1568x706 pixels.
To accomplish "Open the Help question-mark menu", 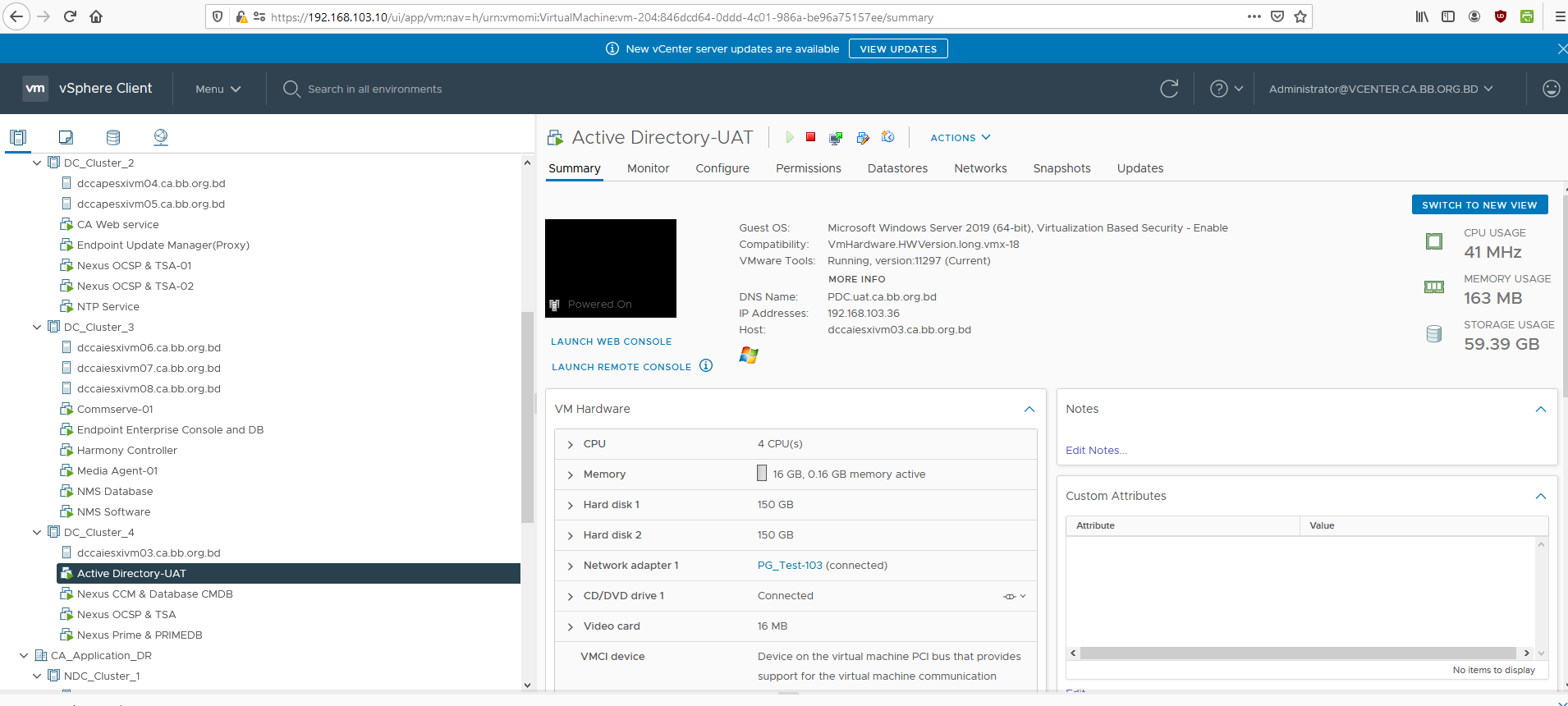I will coord(1226,89).
